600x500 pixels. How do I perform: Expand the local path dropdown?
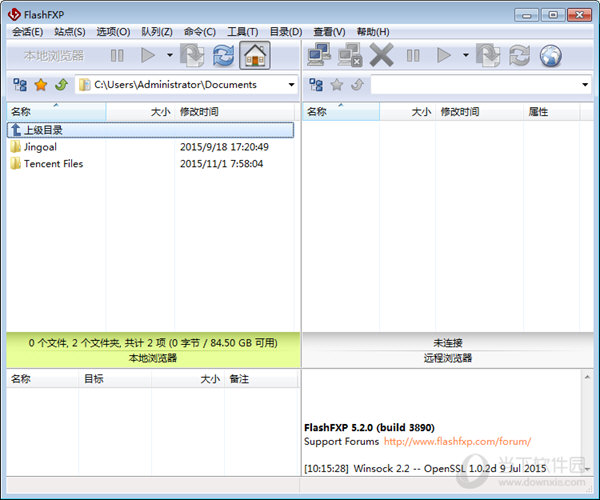click(292, 85)
